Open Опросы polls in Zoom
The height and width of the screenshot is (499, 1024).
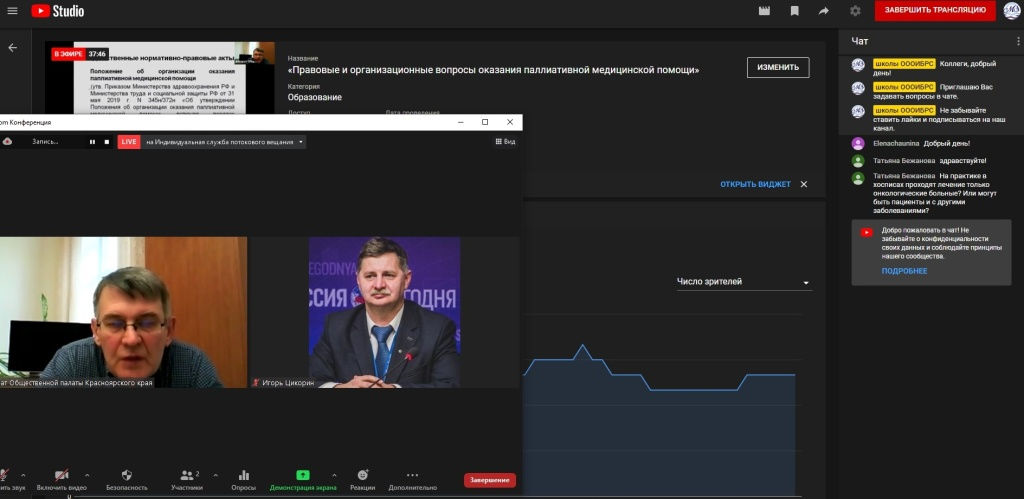(x=244, y=479)
